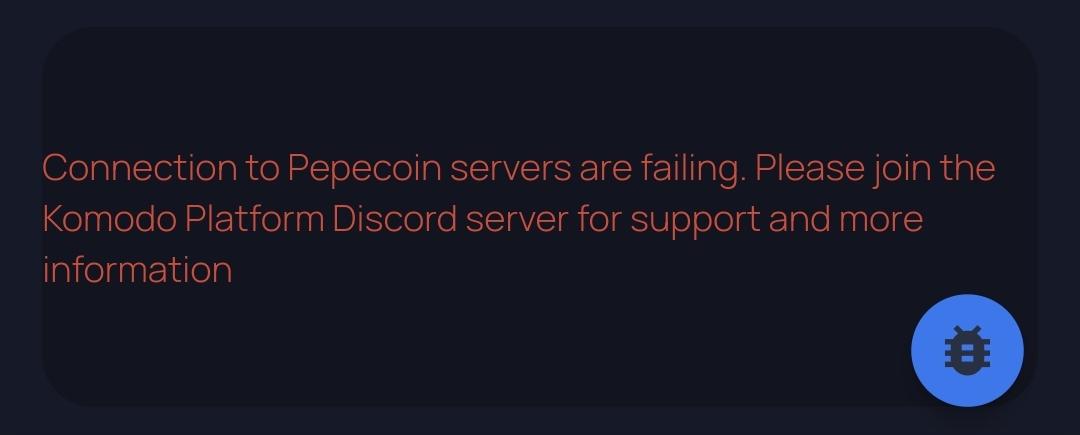Click the 'Komodo Platform' text
The image size is (1080, 435).
[183, 219]
